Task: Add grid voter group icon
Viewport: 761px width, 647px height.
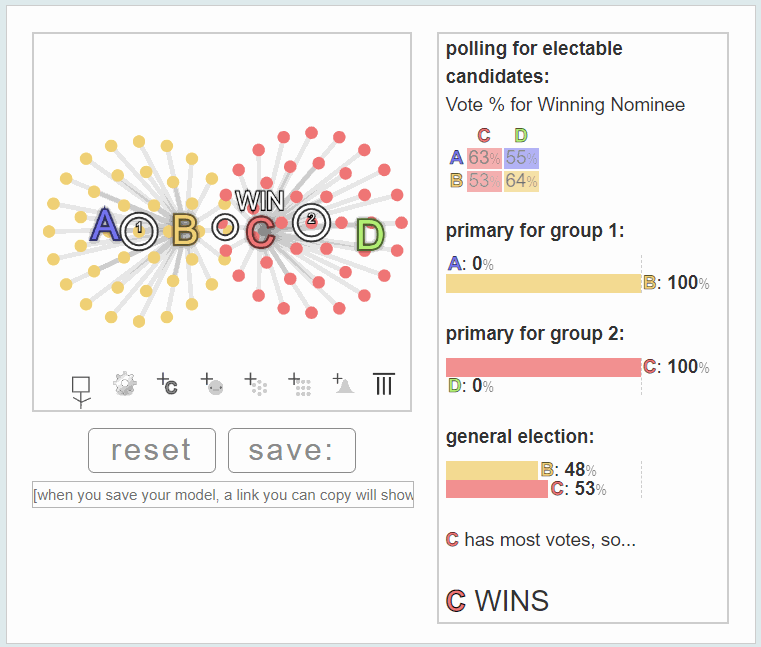Action: [x=299, y=384]
